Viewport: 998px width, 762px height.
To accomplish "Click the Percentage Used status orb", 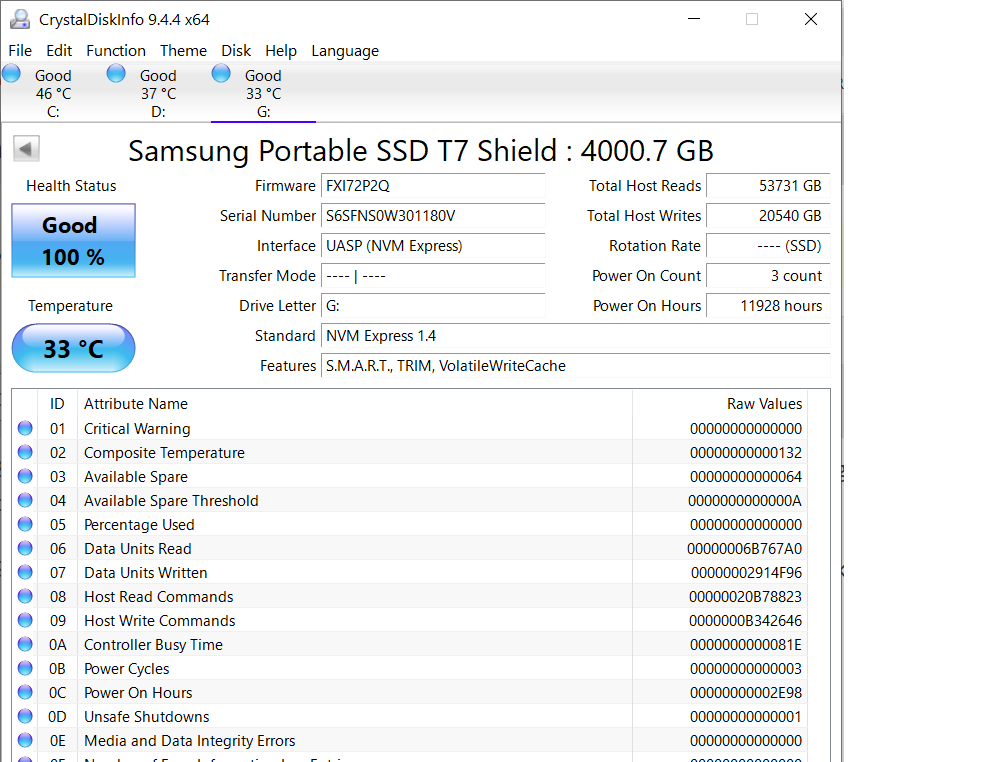I will (x=25, y=524).
